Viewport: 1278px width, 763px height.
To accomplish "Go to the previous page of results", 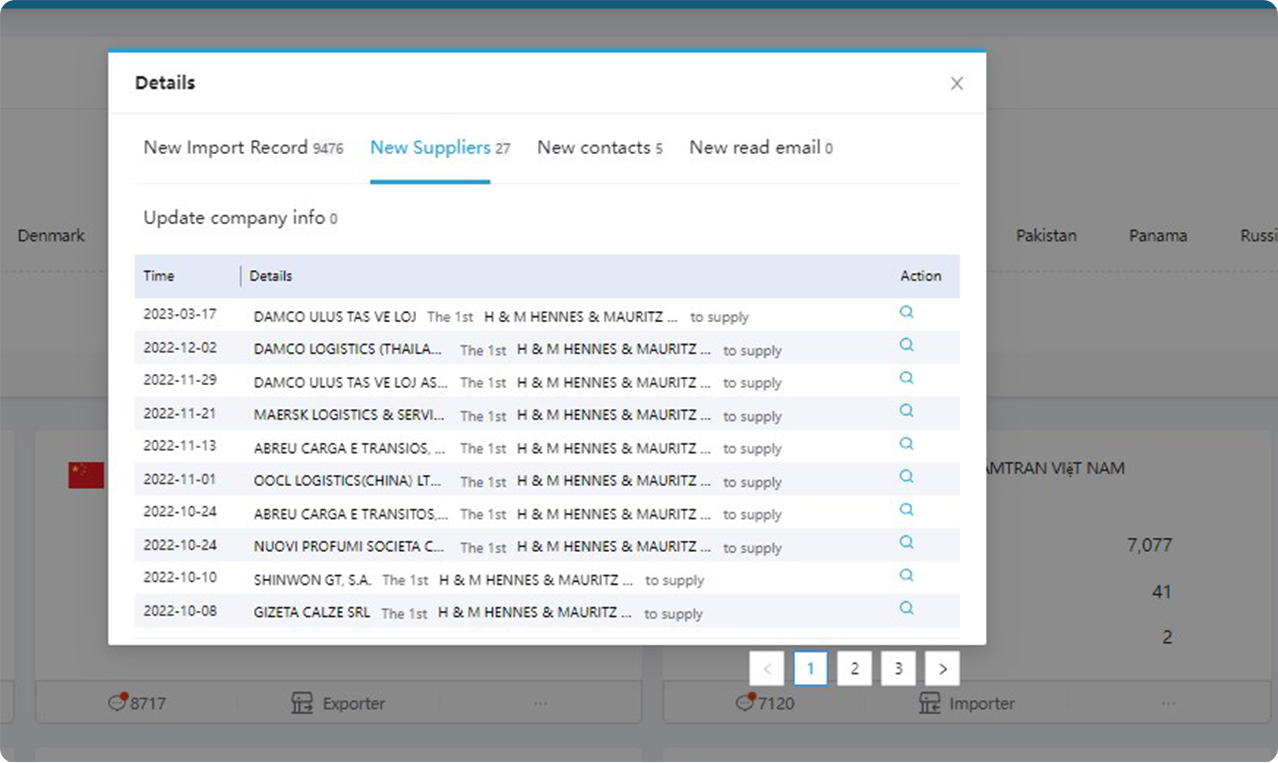I will tap(767, 669).
